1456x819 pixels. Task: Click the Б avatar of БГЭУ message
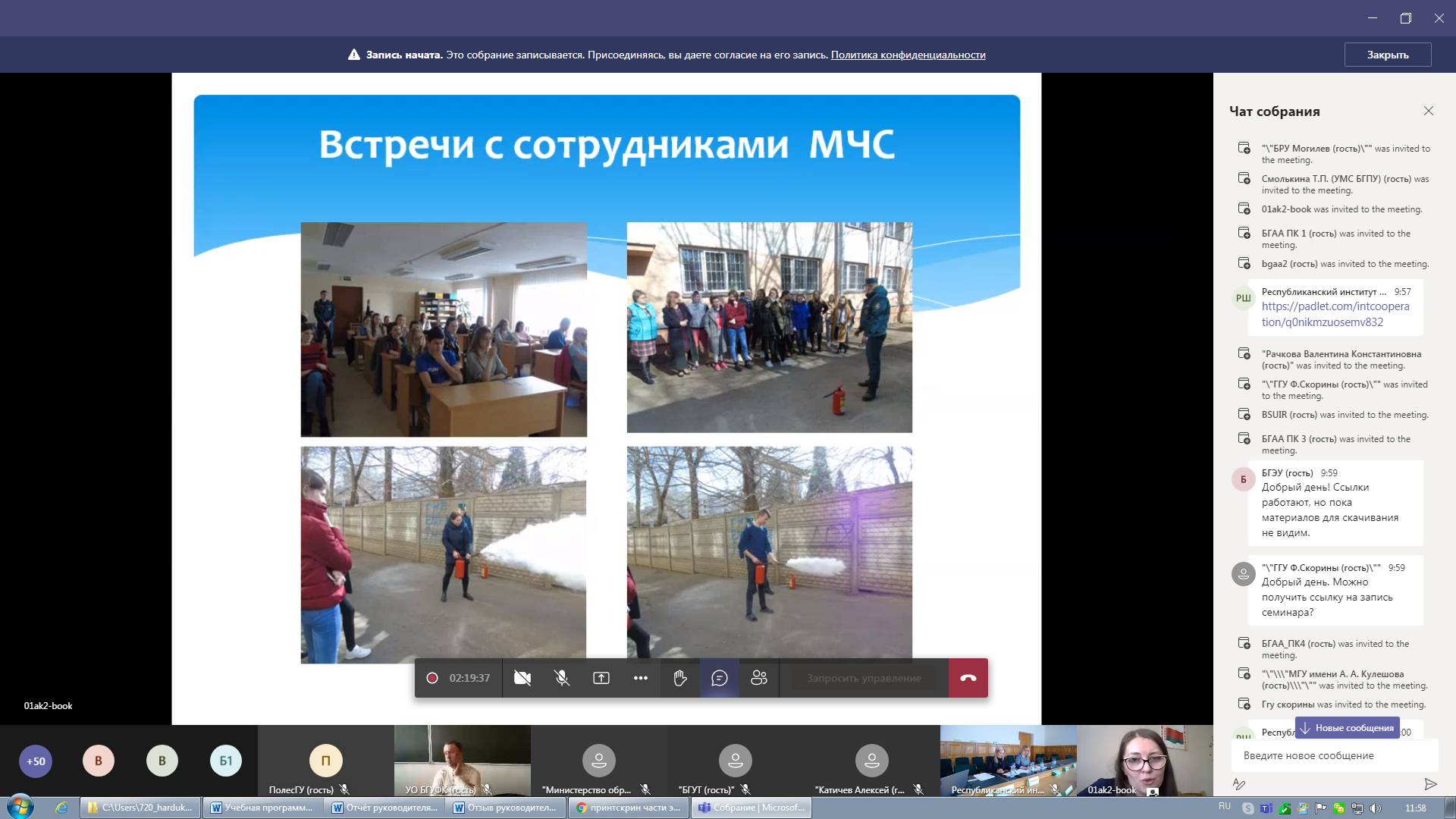[x=1244, y=479]
